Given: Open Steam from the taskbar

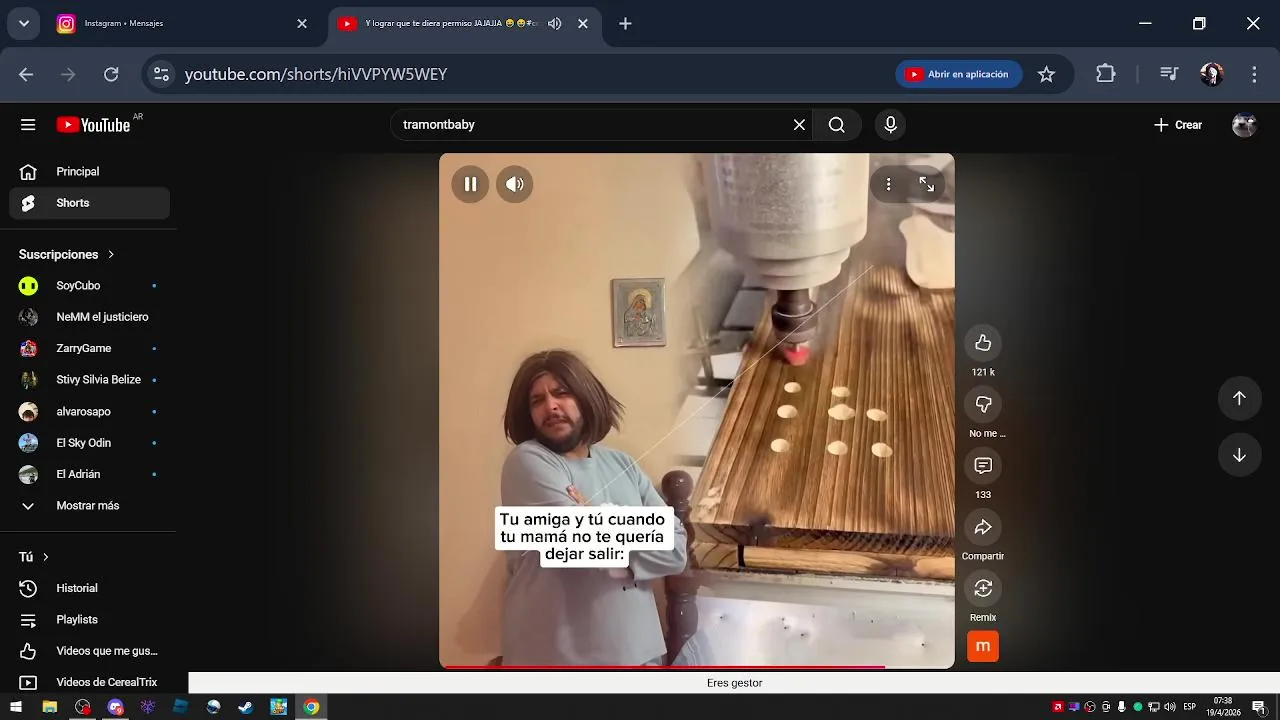Looking at the screenshot, I should [x=245, y=707].
